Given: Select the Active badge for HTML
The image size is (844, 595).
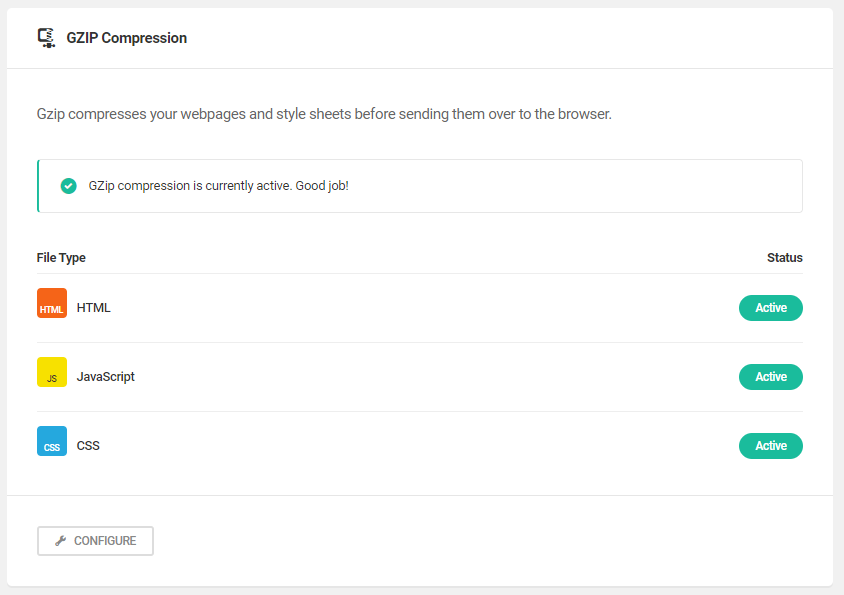Looking at the screenshot, I should click(770, 308).
